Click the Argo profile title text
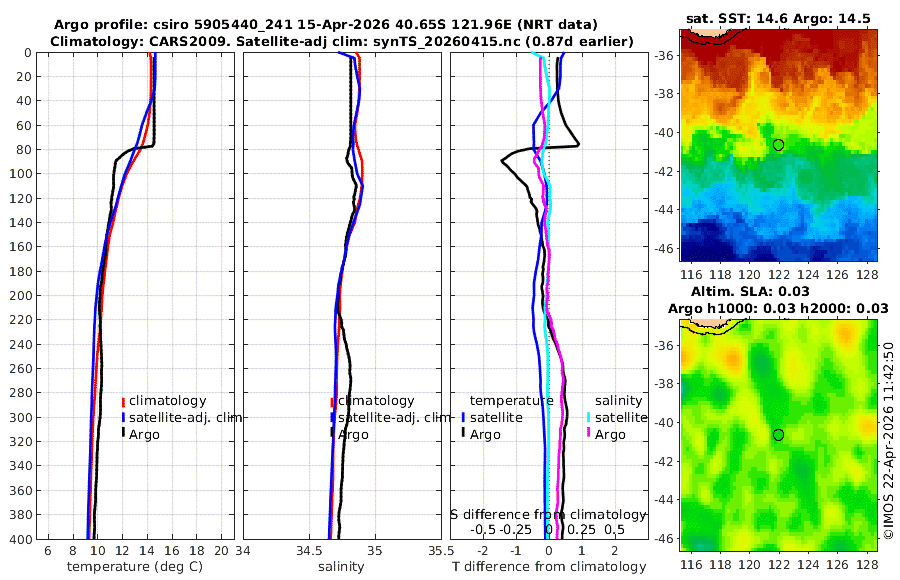The image size is (900, 580). pyautogui.click(x=325, y=25)
